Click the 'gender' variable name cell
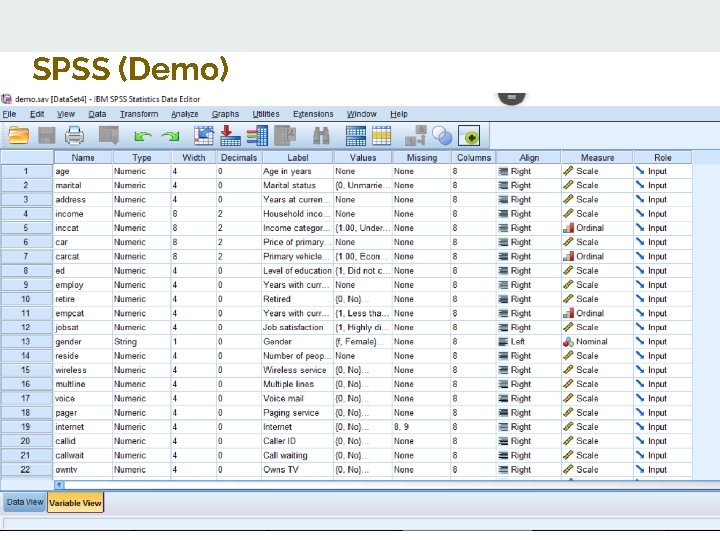The image size is (720, 540). point(83,342)
